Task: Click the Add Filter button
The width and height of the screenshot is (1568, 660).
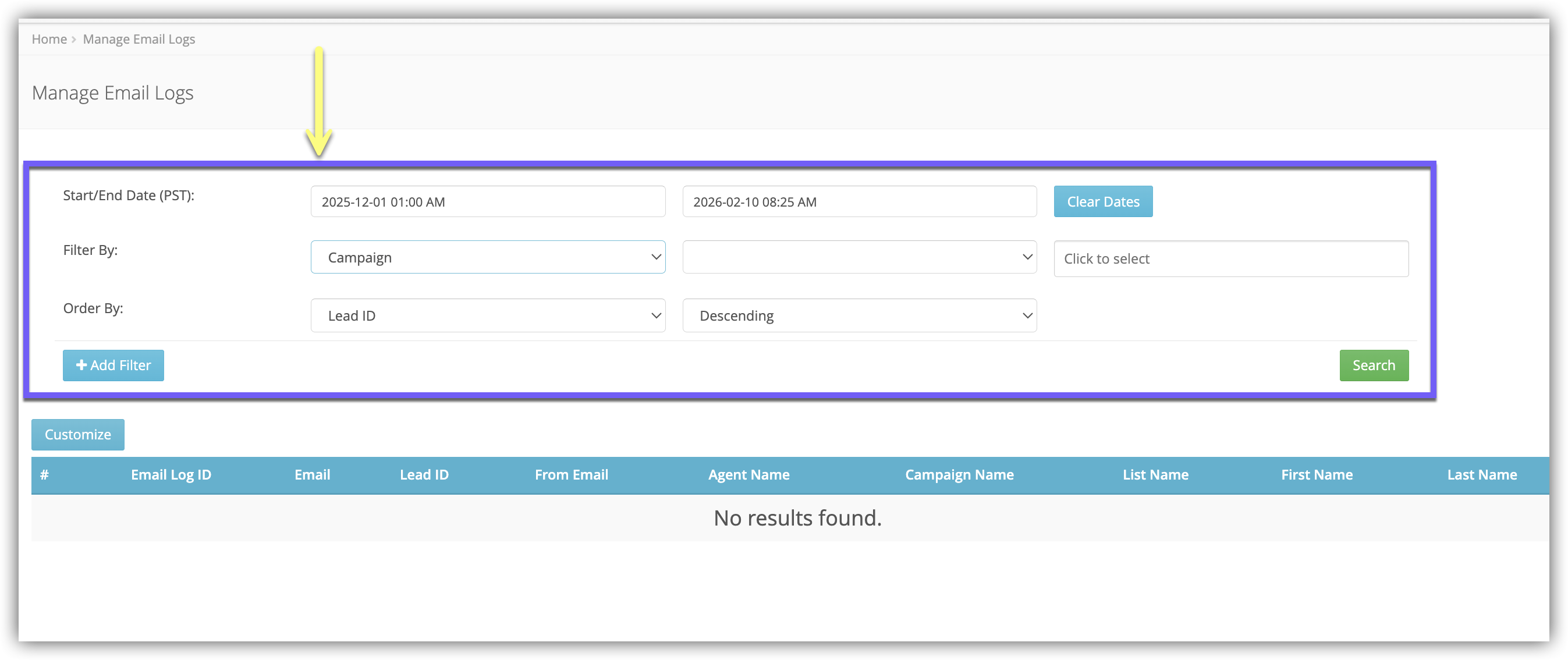Action: (x=113, y=366)
